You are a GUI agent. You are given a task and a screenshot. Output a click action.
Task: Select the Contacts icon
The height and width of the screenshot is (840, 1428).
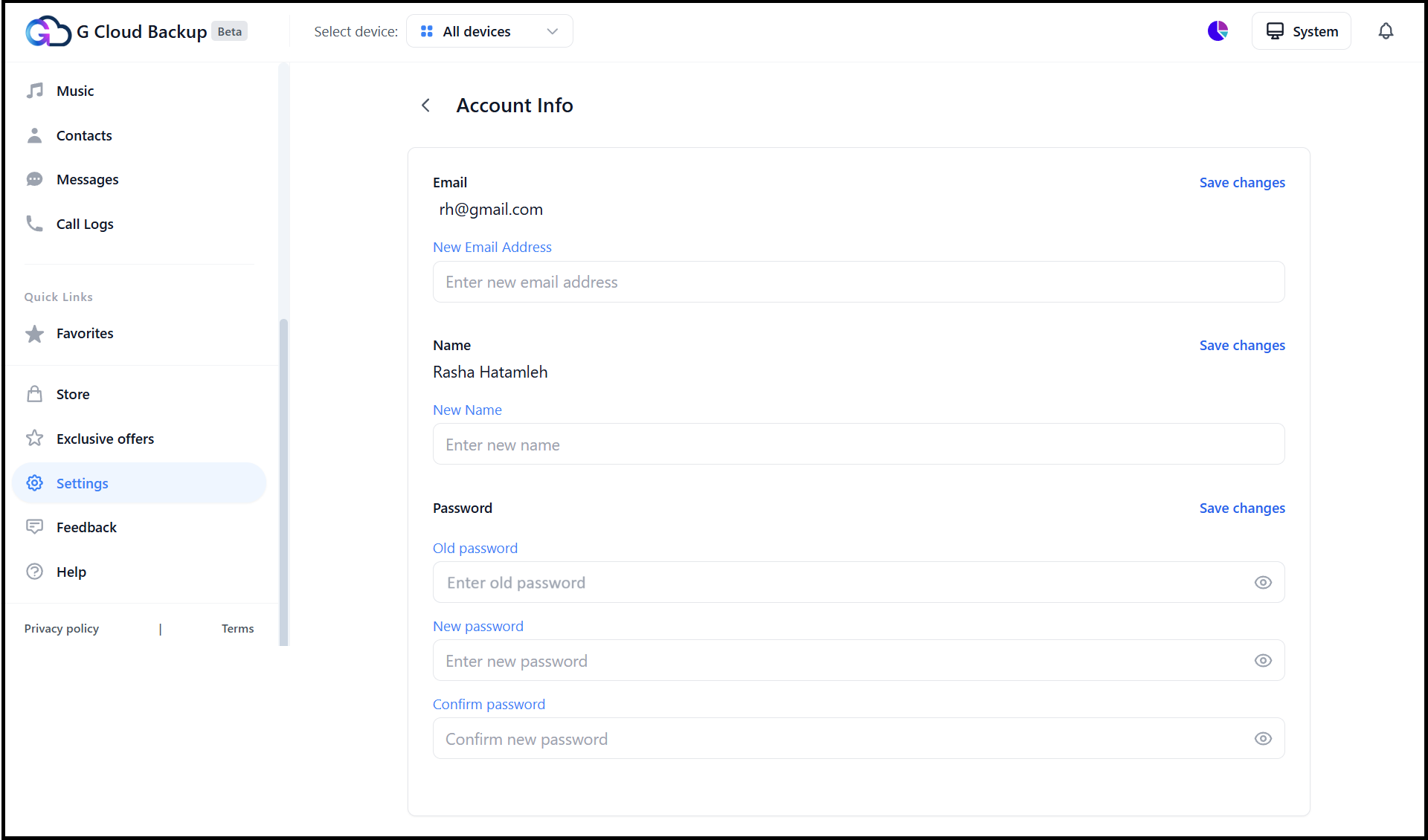click(x=35, y=135)
